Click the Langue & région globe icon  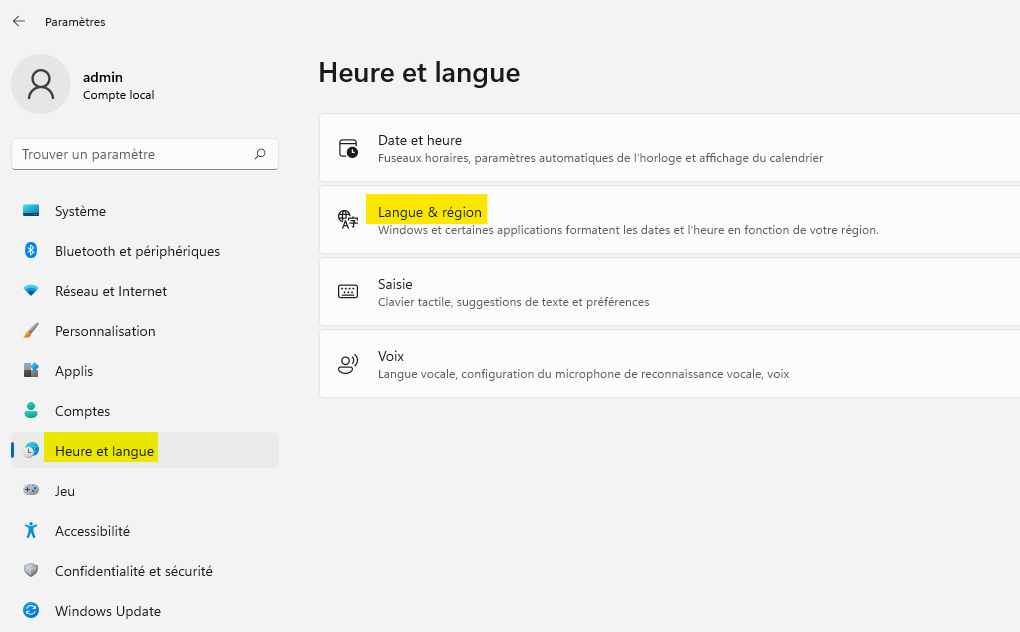(x=348, y=220)
